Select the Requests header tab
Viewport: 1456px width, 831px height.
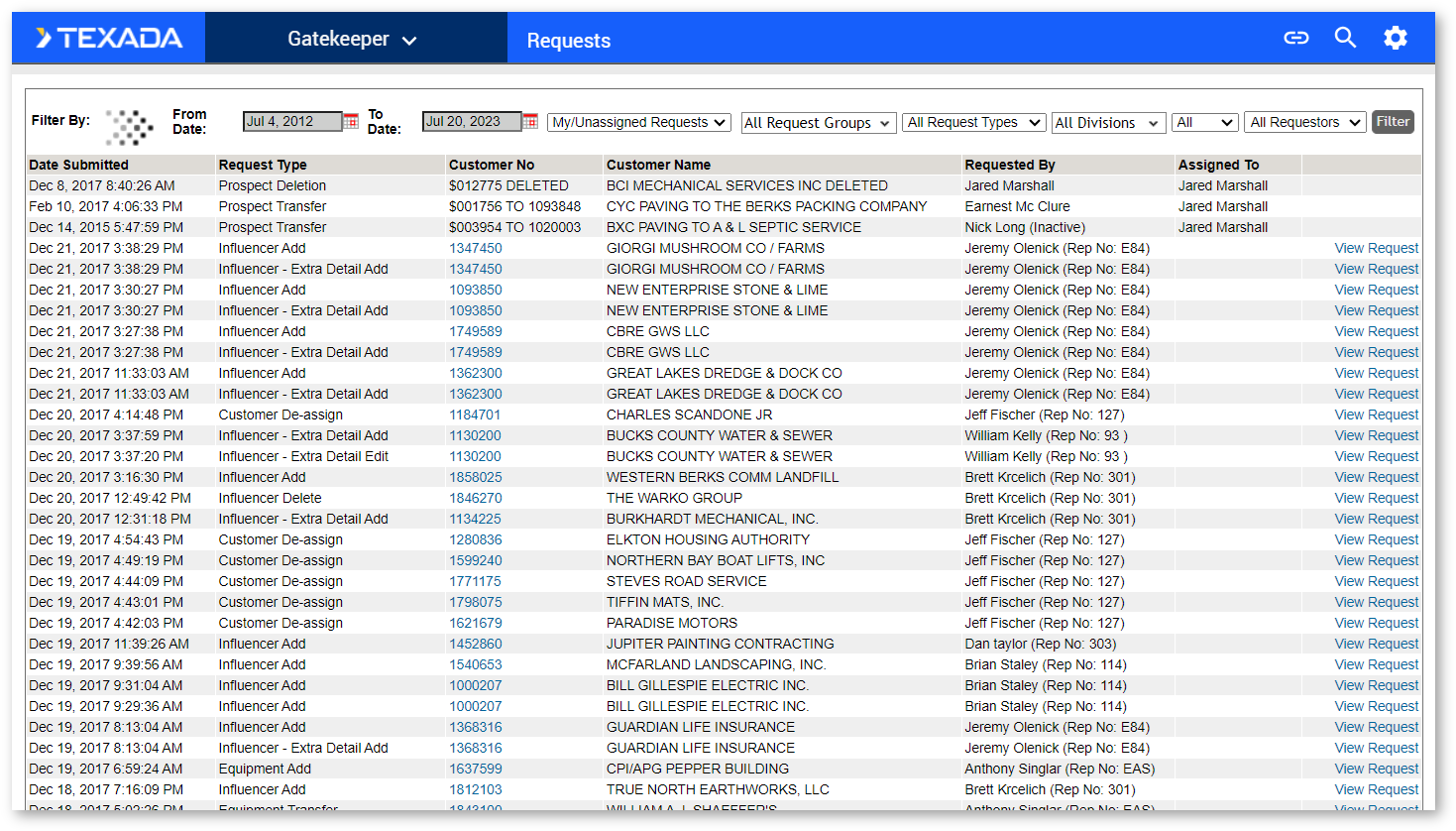click(x=569, y=41)
